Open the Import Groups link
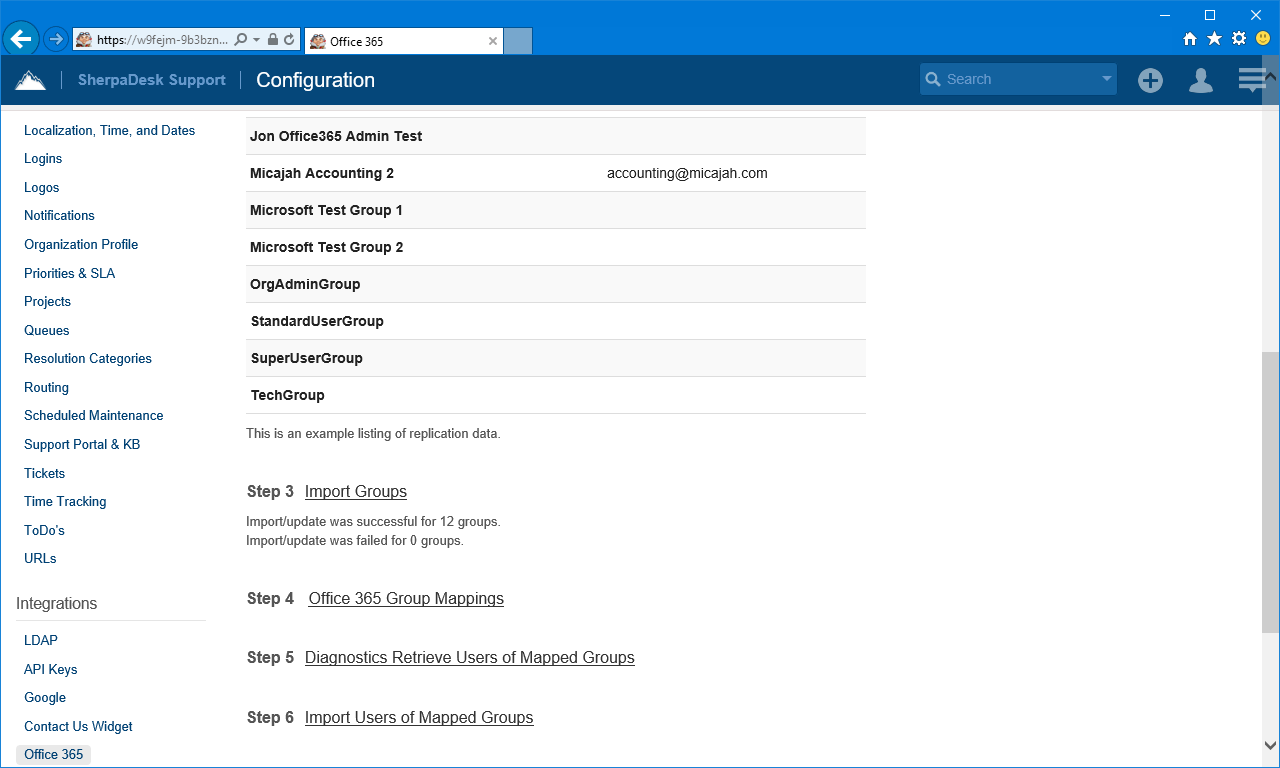This screenshot has width=1280, height=768. click(355, 491)
